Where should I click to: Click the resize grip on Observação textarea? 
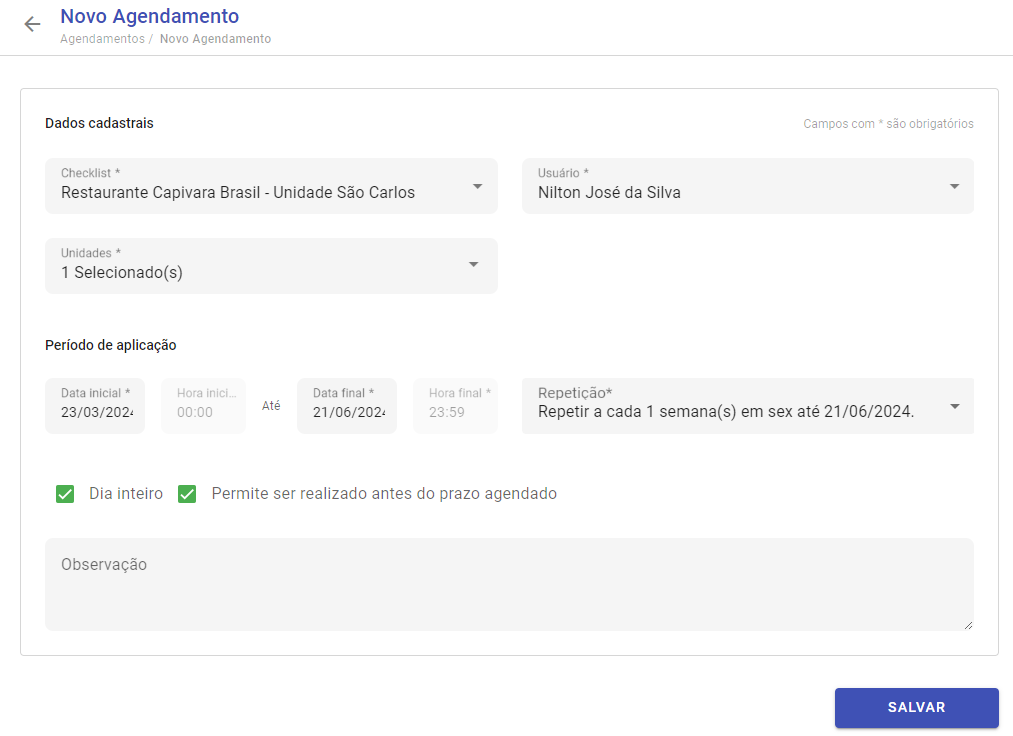(x=968, y=624)
